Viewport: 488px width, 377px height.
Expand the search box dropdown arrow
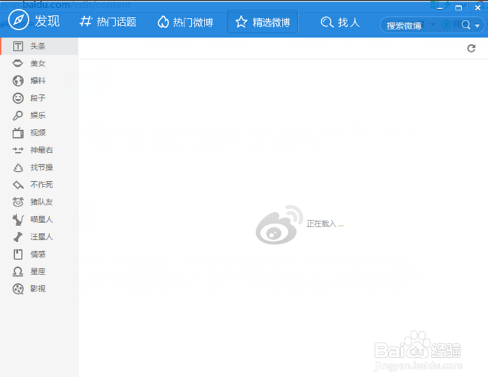(477, 26)
